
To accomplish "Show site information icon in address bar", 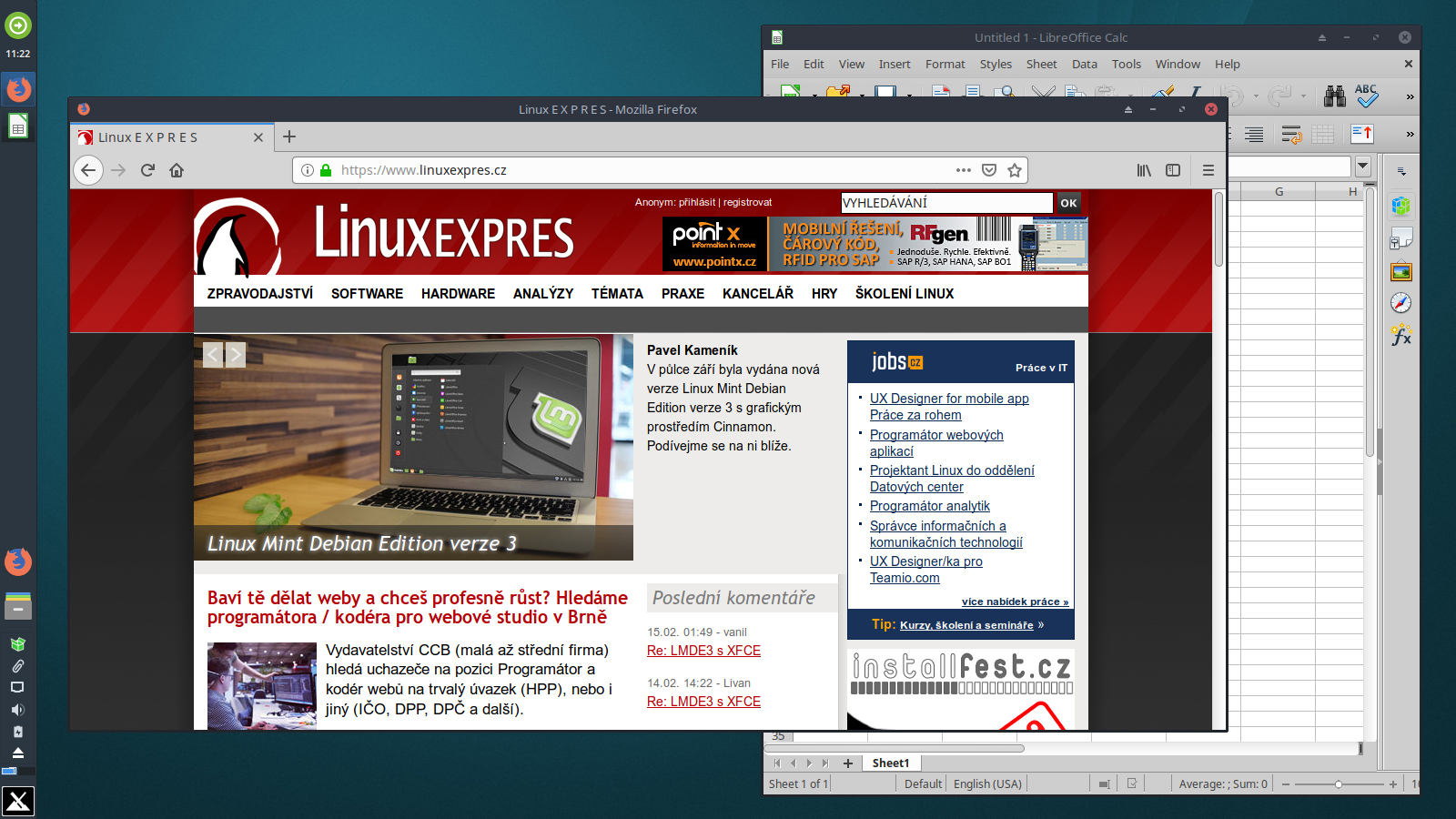I will (x=308, y=170).
